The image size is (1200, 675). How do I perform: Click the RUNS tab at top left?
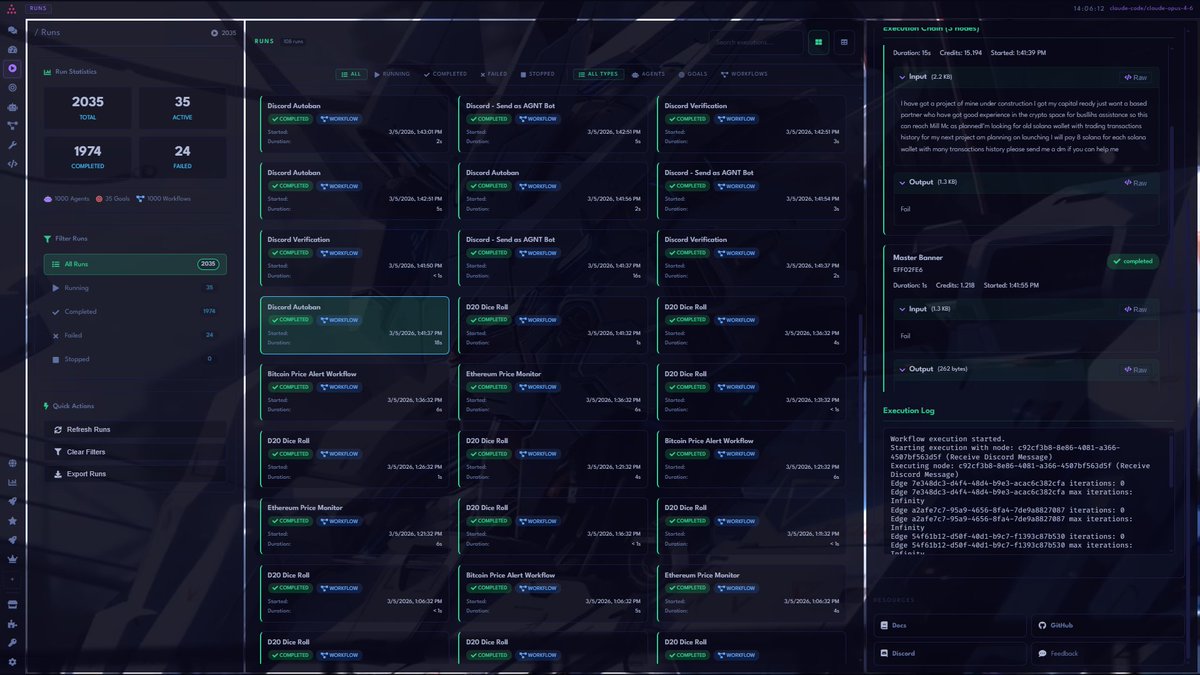tap(38, 8)
